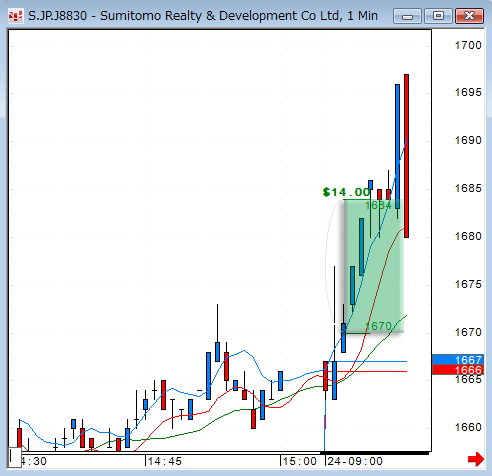492x476 pixels.
Task: Minimize the Sumitomo Realty chart window
Action: point(407,16)
